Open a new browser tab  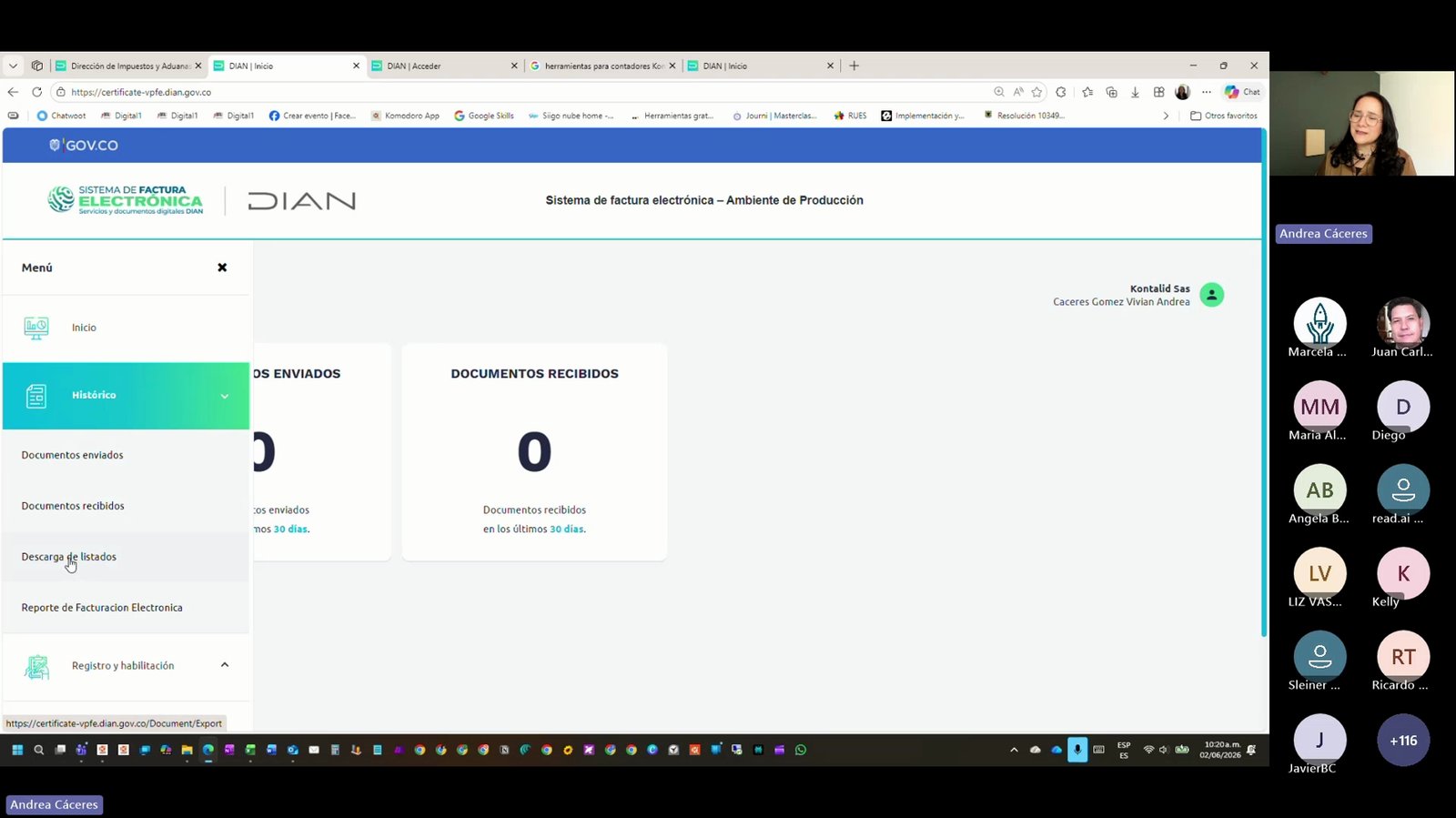click(854, 66)
